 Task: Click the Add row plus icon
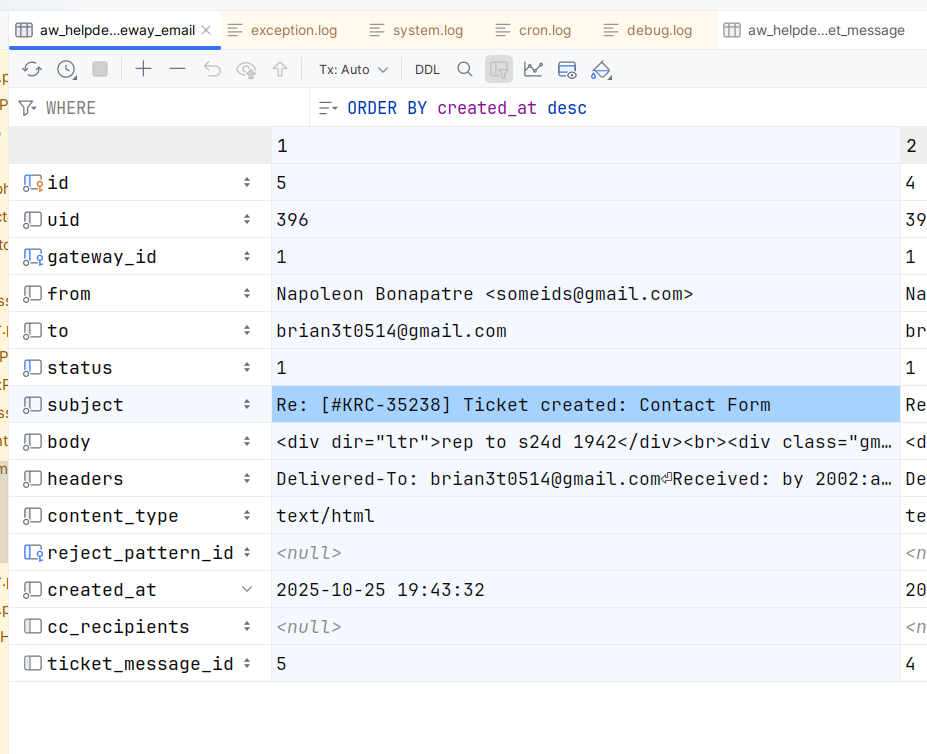point(144,69)
